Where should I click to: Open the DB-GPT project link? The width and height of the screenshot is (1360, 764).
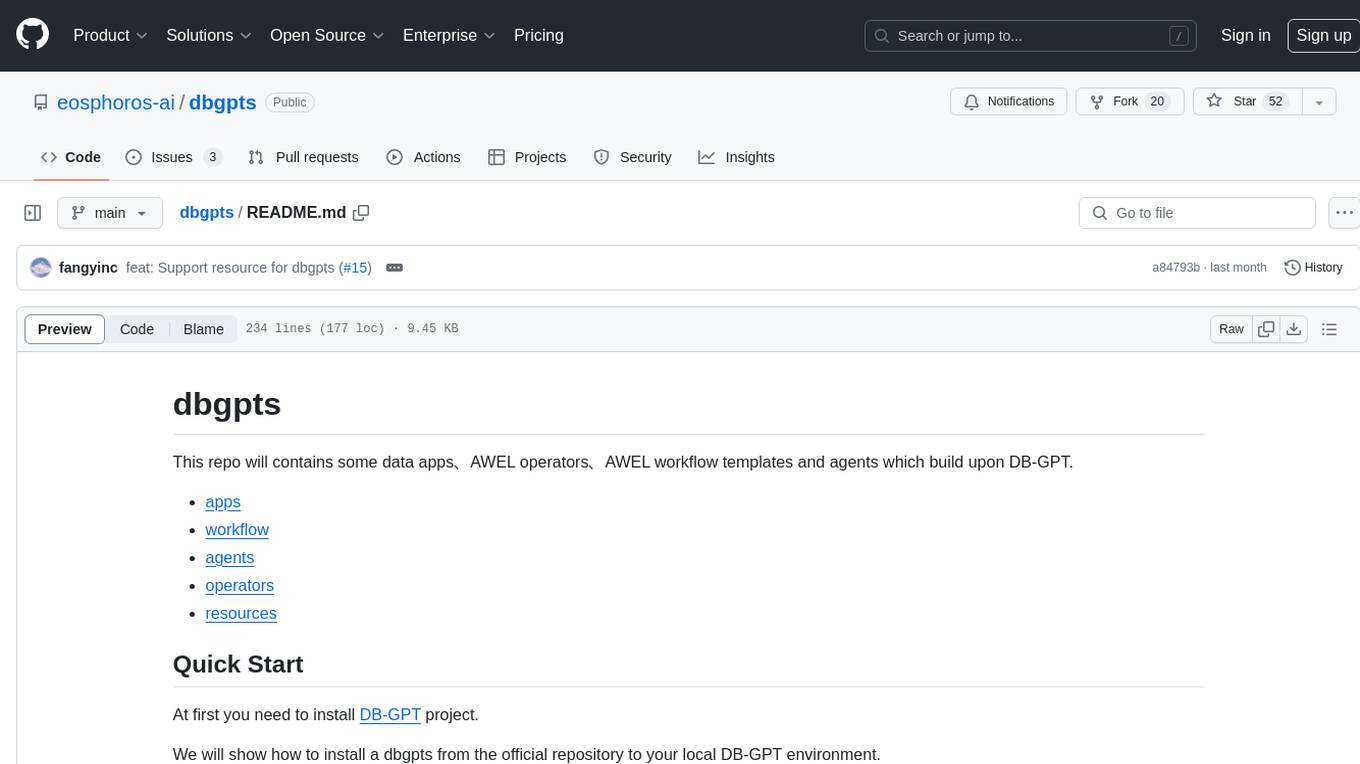point(390,714)
